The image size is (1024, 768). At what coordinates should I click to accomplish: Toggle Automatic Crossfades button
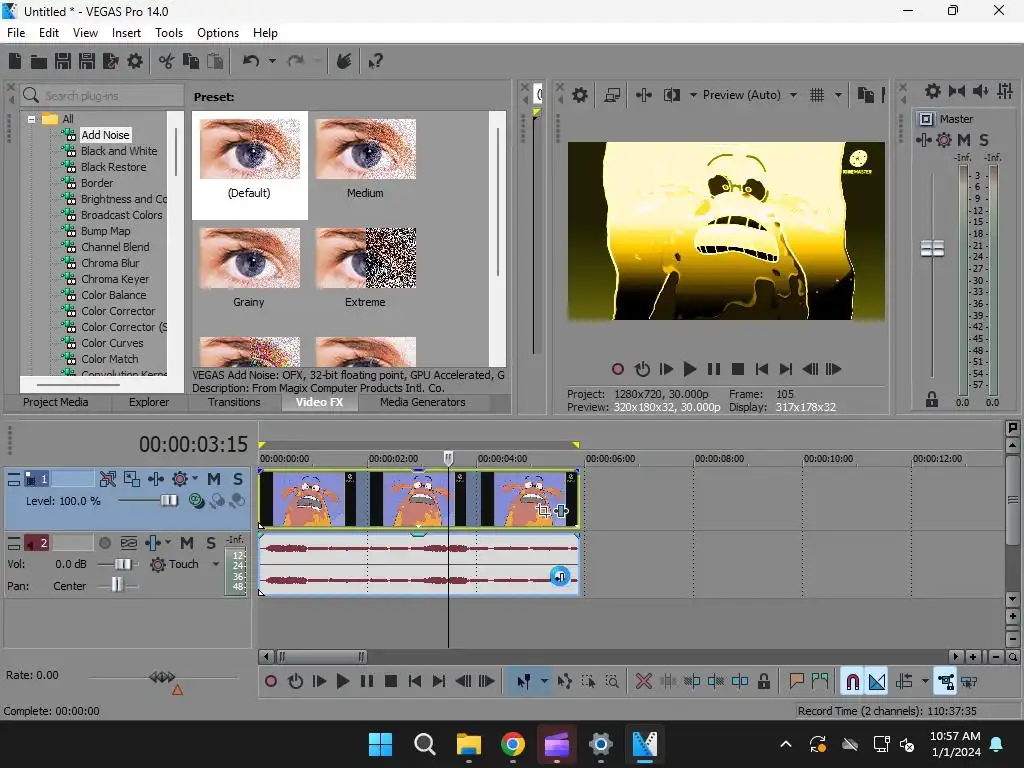pyautogui.click(x=877, y=682)
